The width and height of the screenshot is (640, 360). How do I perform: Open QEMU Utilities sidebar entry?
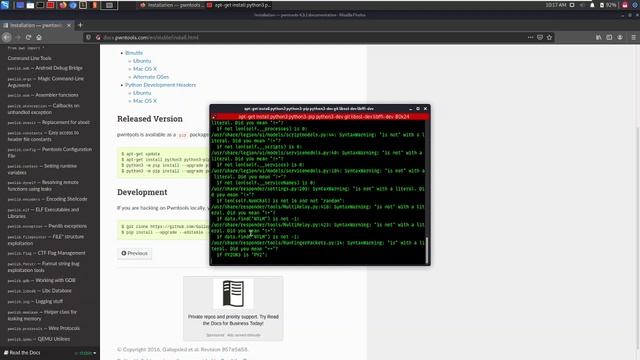[39, 339]
